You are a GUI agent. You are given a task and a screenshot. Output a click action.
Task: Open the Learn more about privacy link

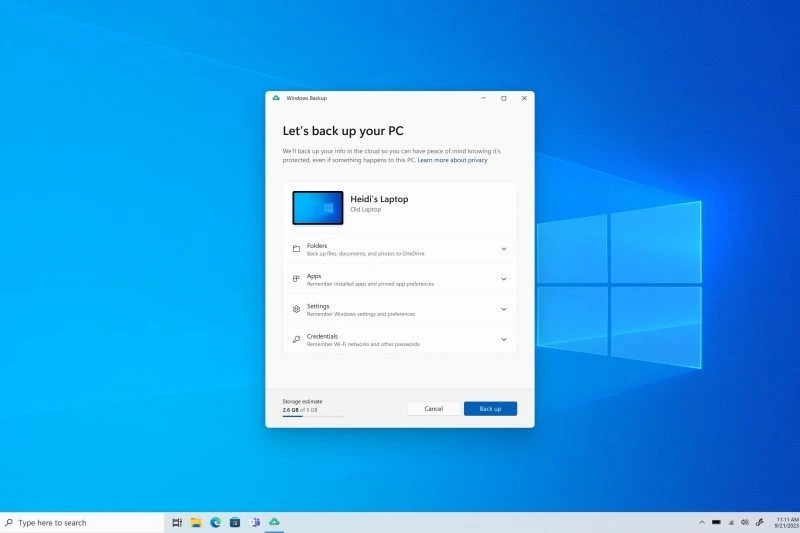(452, 160)
